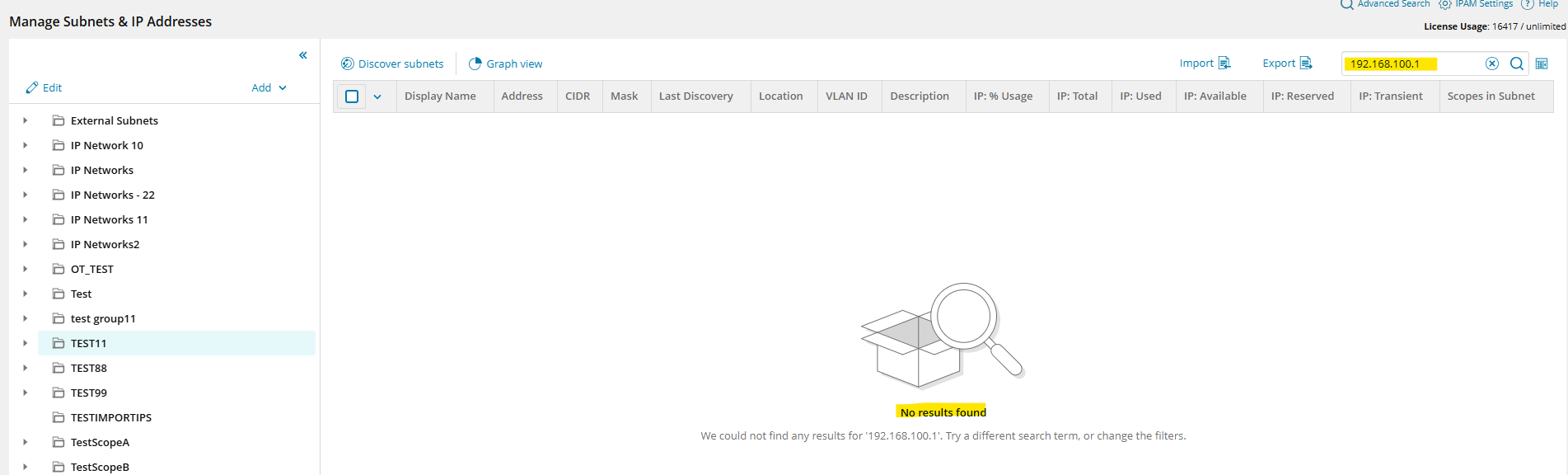Sort by the Display Name column header

point(440,96)
